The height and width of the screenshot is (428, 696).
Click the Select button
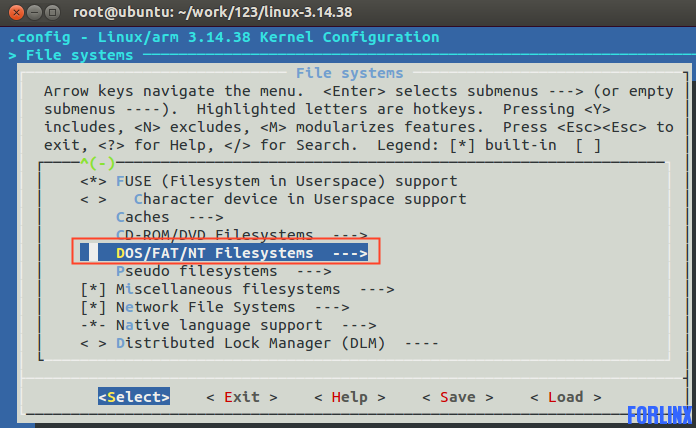134,397
